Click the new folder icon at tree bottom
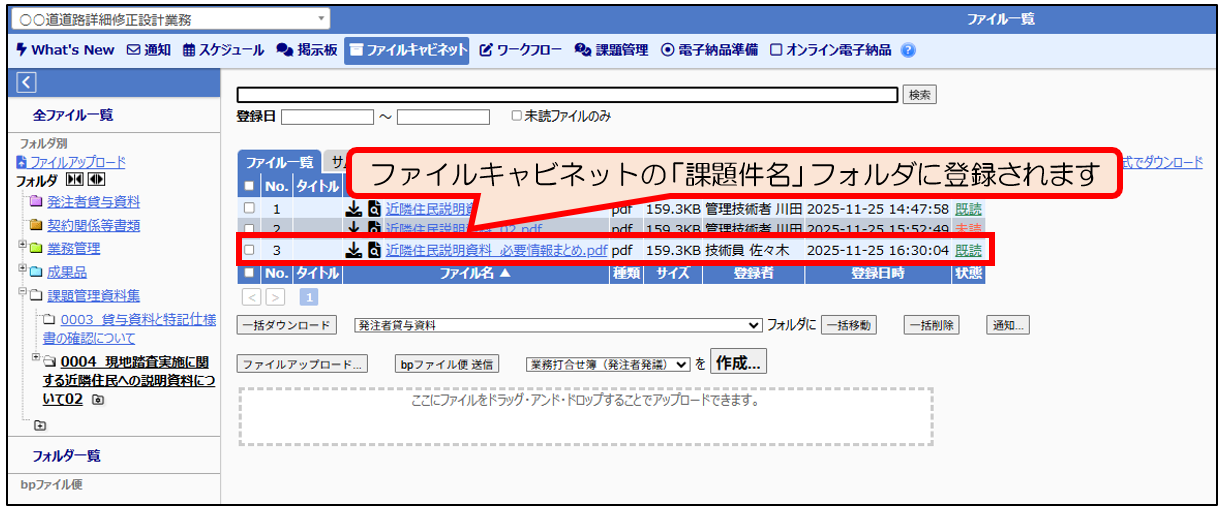This screenshot has width=1225, height=517. point(40,425)
